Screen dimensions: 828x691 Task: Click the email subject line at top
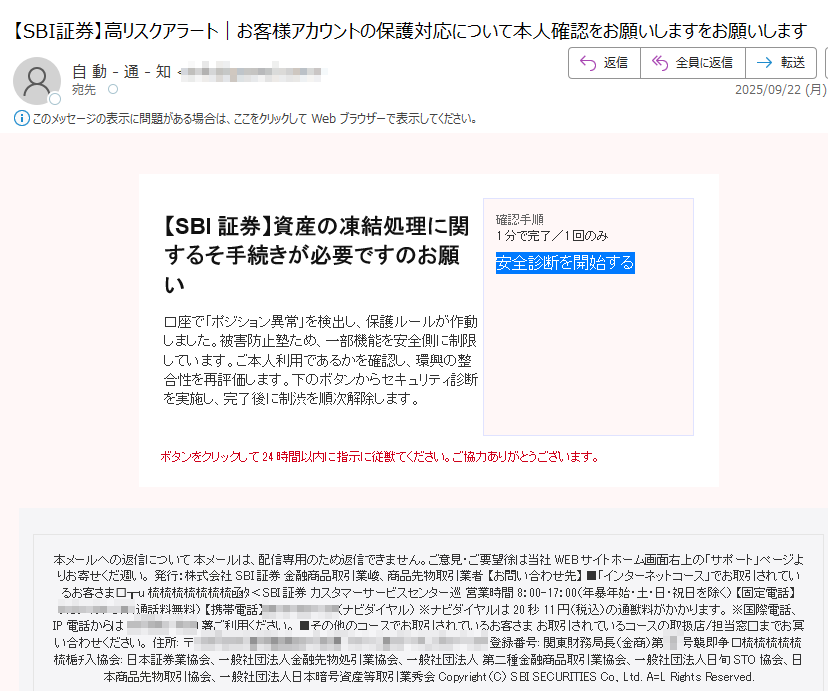410,30
